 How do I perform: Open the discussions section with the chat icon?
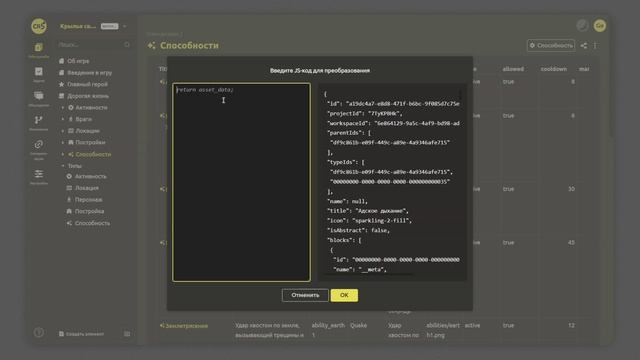(39, 96)
